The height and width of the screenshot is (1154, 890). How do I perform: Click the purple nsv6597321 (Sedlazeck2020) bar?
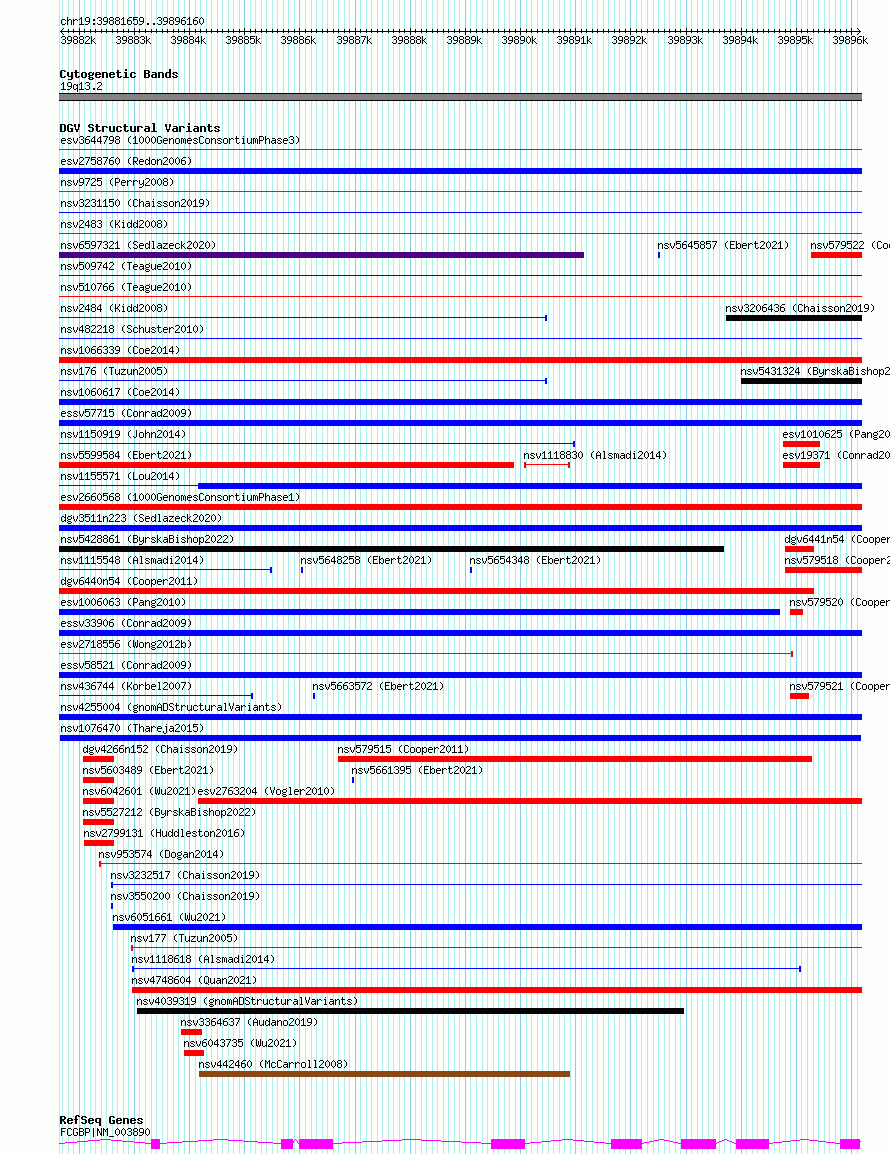322,255
